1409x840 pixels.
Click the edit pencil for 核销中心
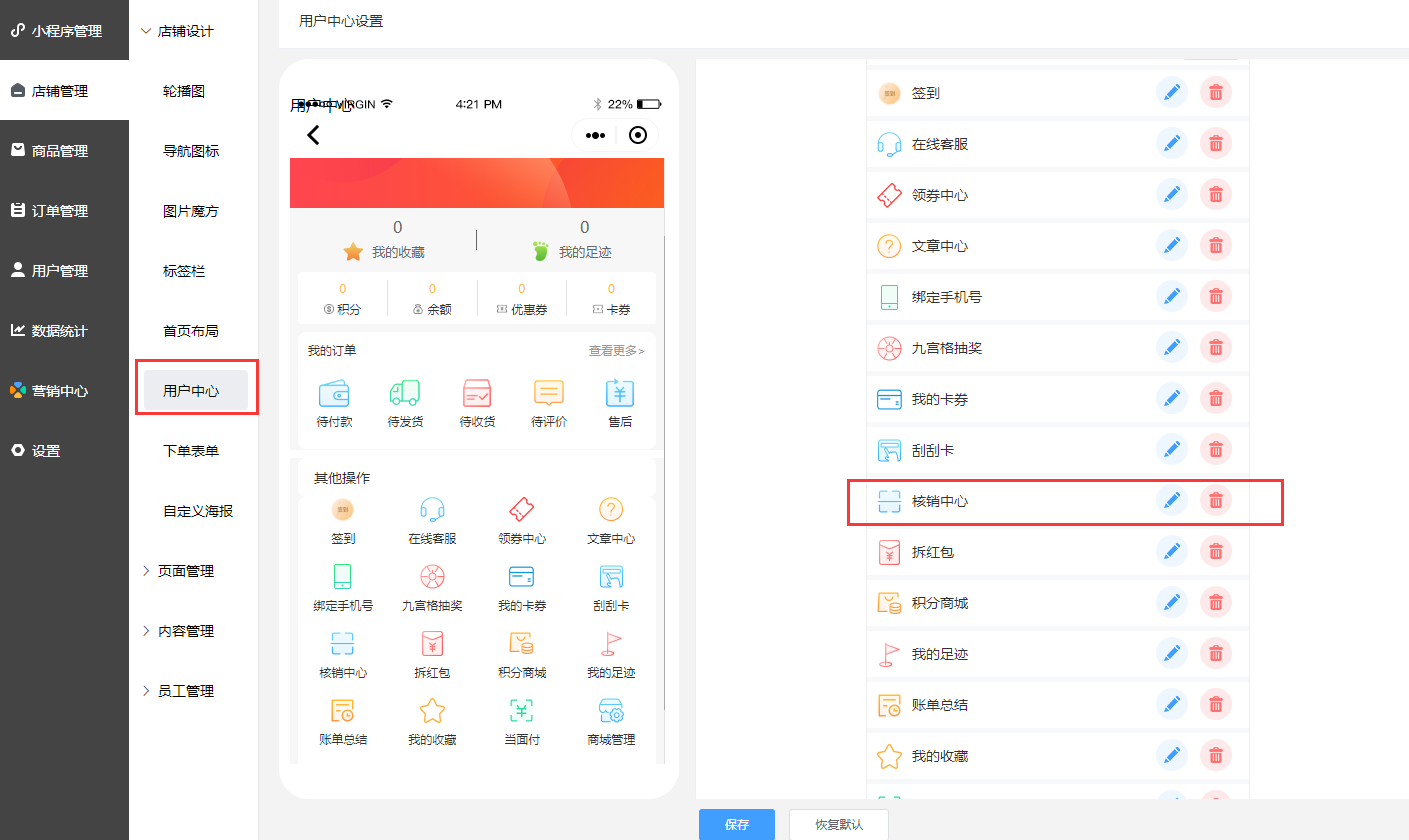(x=1171, y=500)
